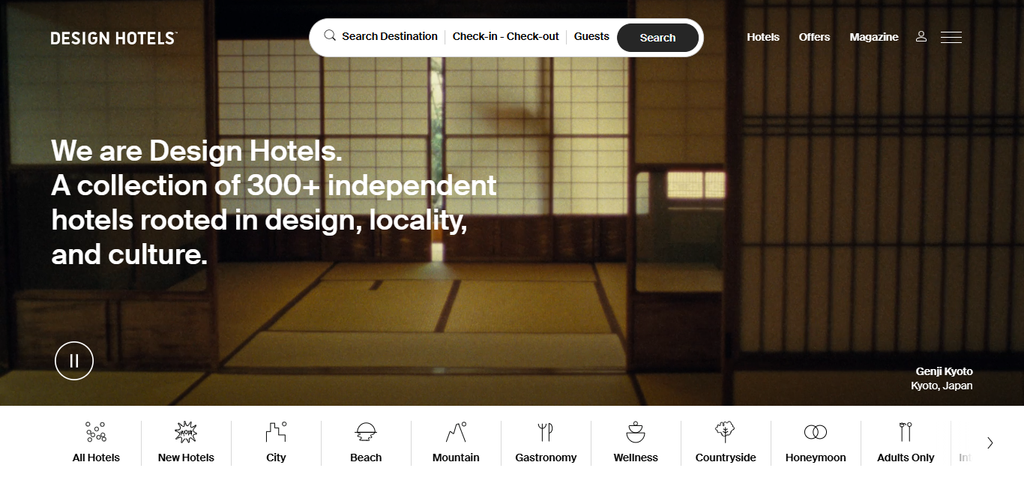Screen dimensions: 1024x481
Task: Click the Honeymoon rings icon
Action: click(x=815, y=431)
